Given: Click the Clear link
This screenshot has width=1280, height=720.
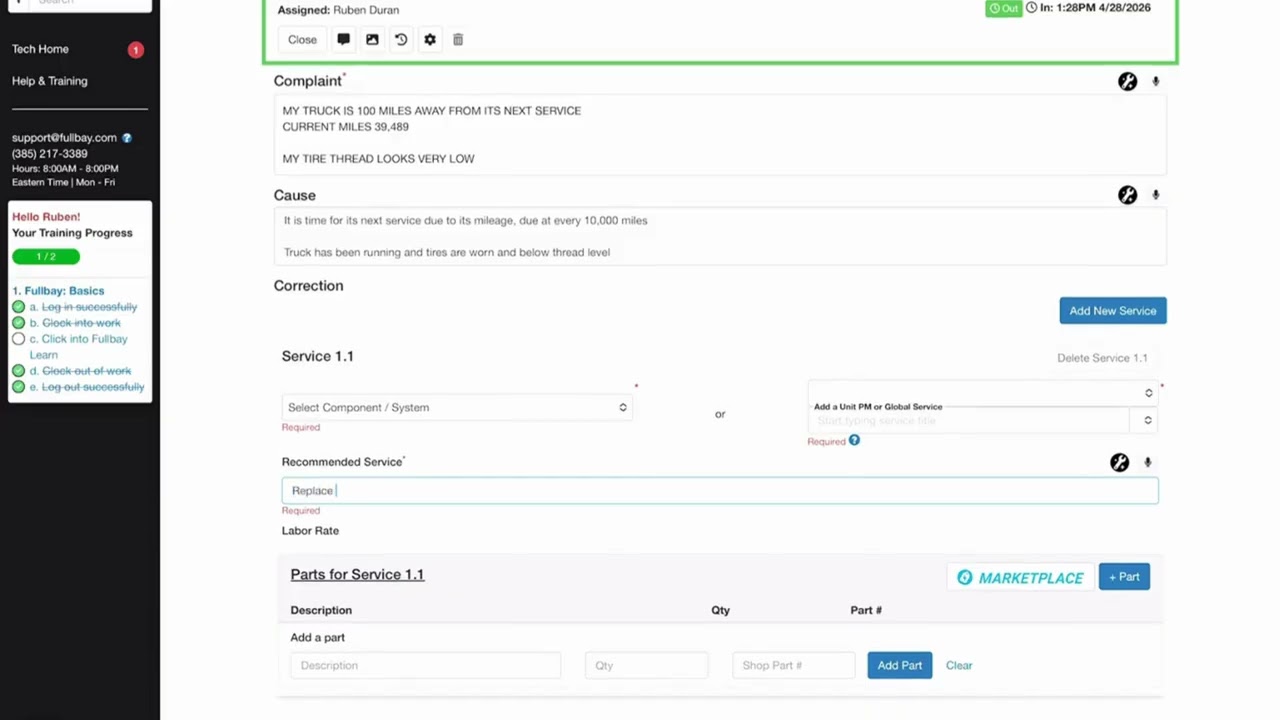Looking at the screenshot, I should (x=959, y=666).
